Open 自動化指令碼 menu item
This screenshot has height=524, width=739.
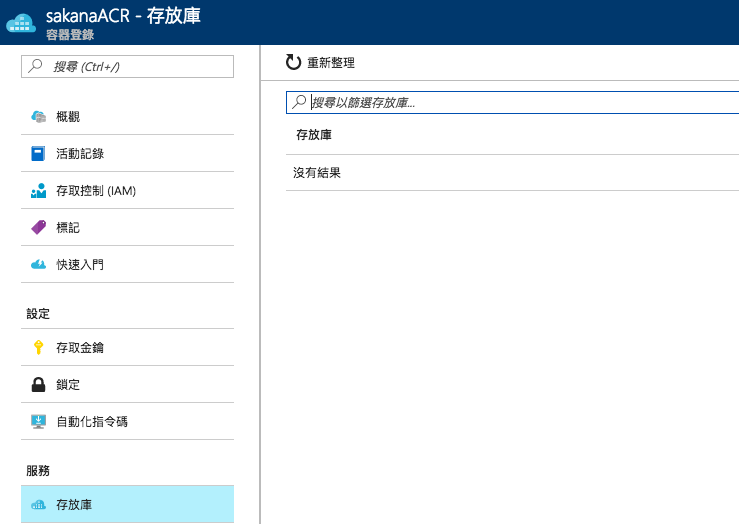[x=127, y=421]
